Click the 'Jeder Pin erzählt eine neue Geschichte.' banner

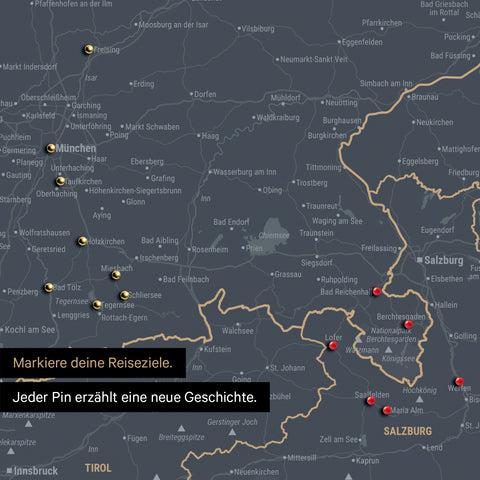click(x=135, y=397)
